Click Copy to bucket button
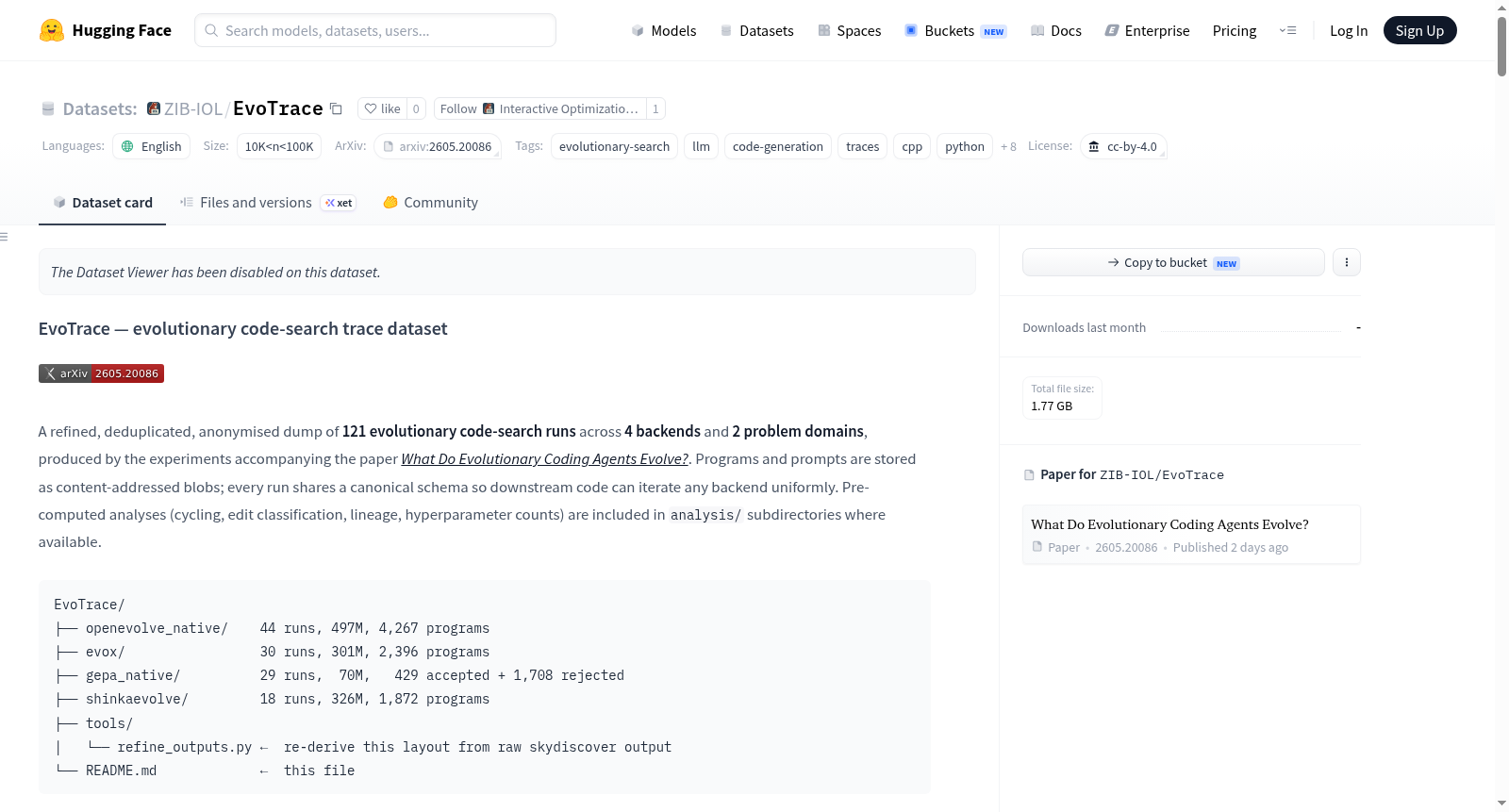 tap(1173, 262)
